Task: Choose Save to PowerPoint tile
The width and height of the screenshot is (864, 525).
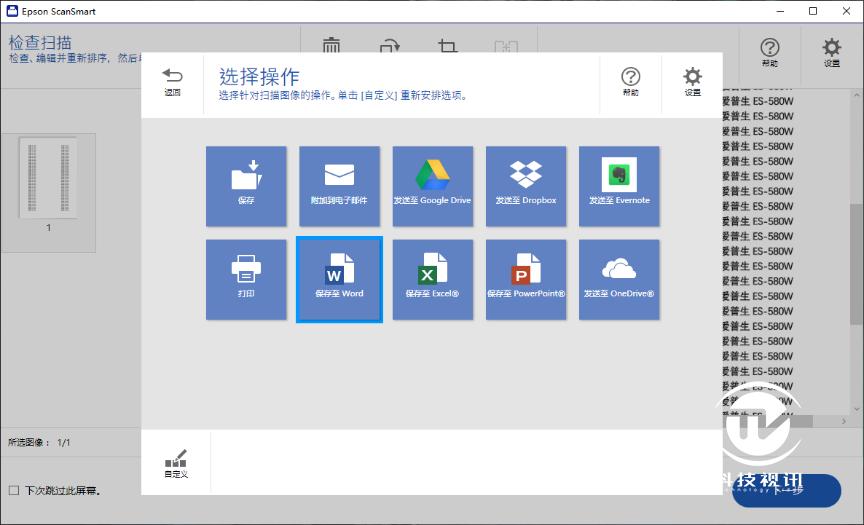Action: [x=526, y=279]
